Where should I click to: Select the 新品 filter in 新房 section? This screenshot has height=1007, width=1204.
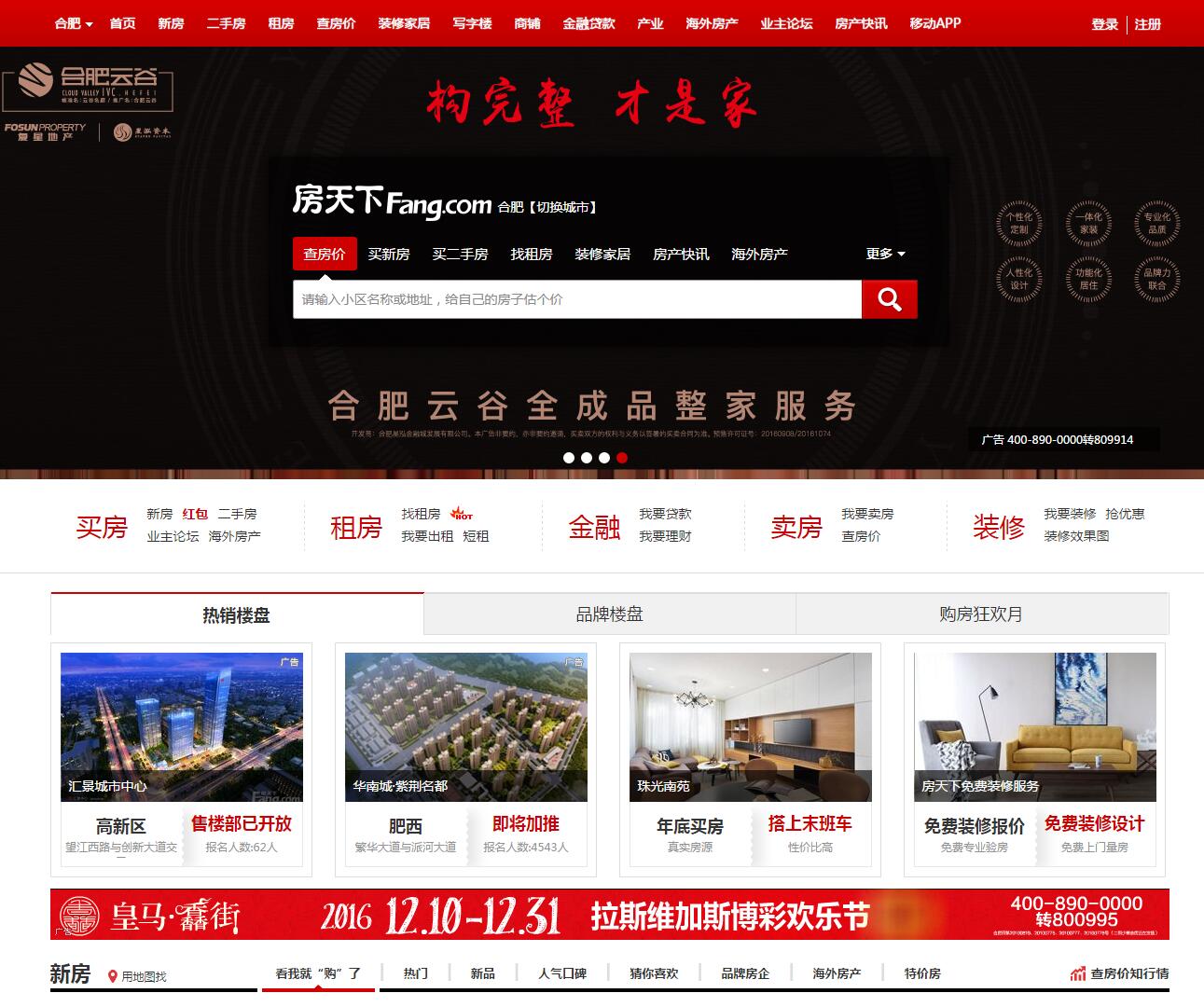coord(483,973)
